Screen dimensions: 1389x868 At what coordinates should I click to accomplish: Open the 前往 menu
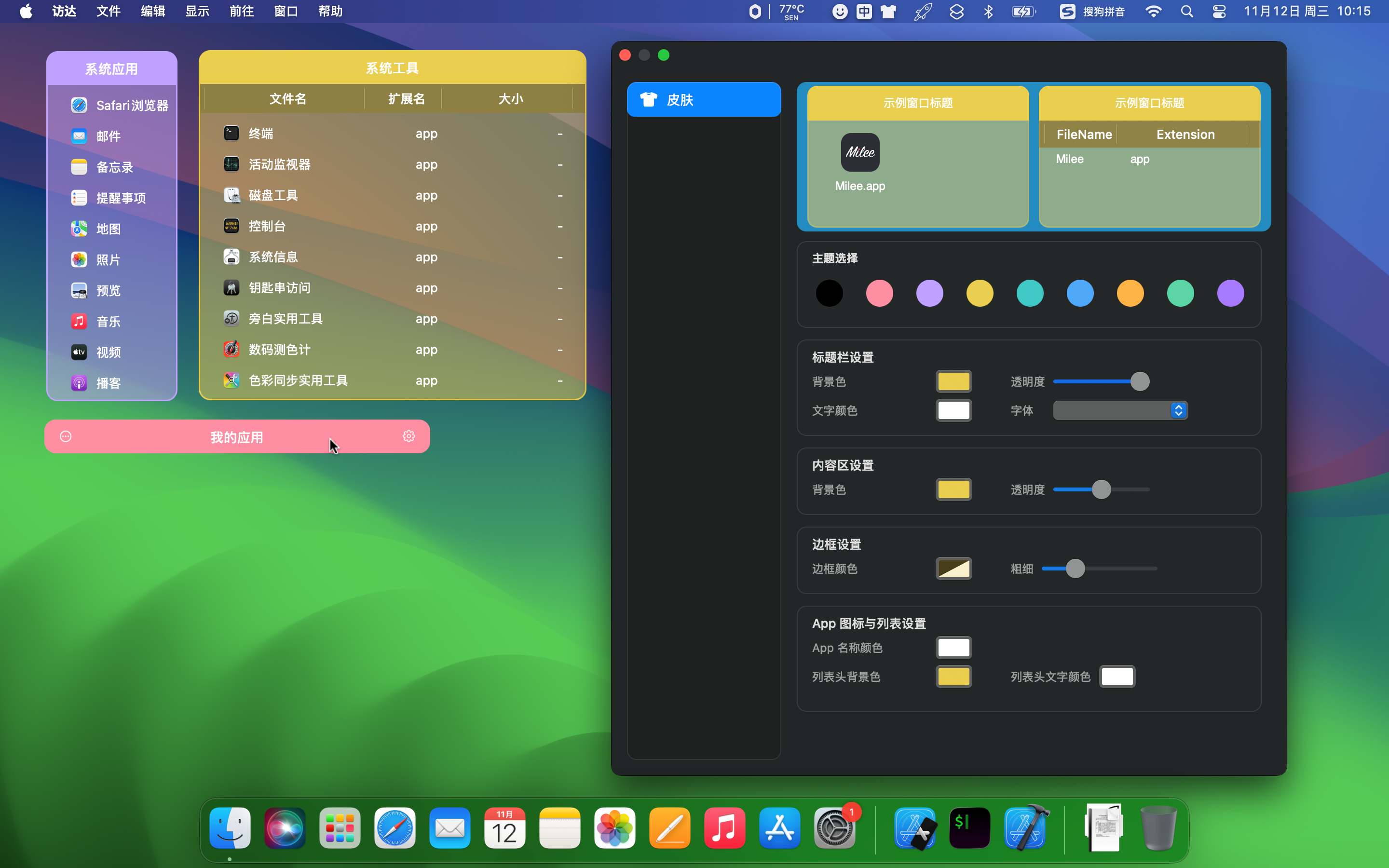pyautogui.click(x=241, y=11)
